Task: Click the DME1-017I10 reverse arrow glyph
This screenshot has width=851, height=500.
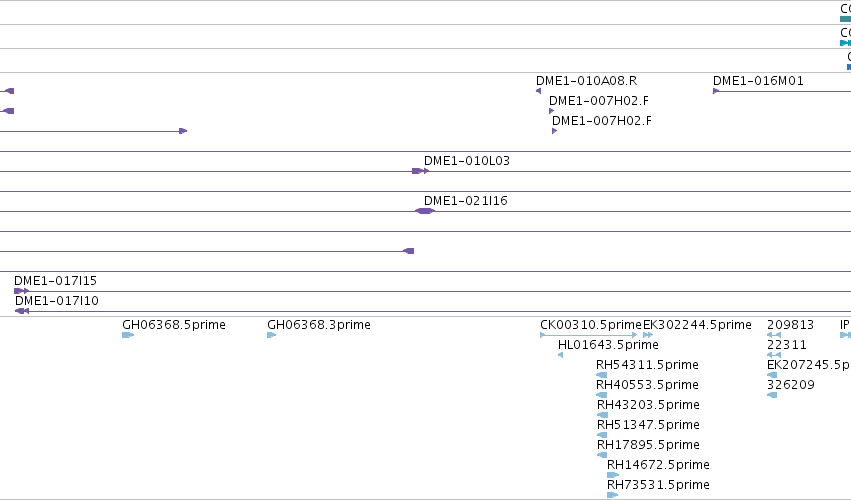Action: pyautogui.click(x=22, y=311)
